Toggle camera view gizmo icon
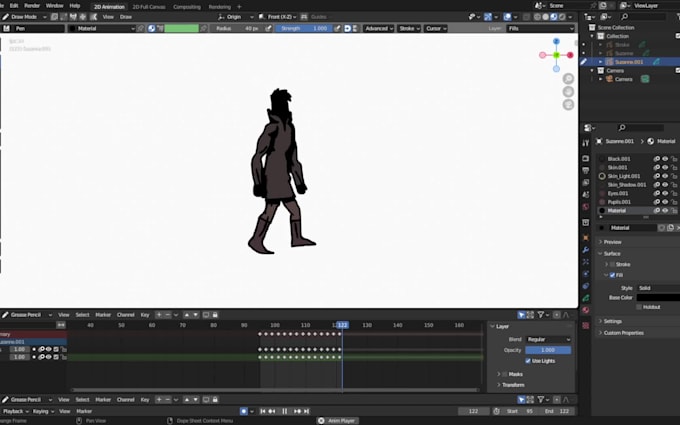This screenshot has height=425, width=680. (x=568, y=105)
